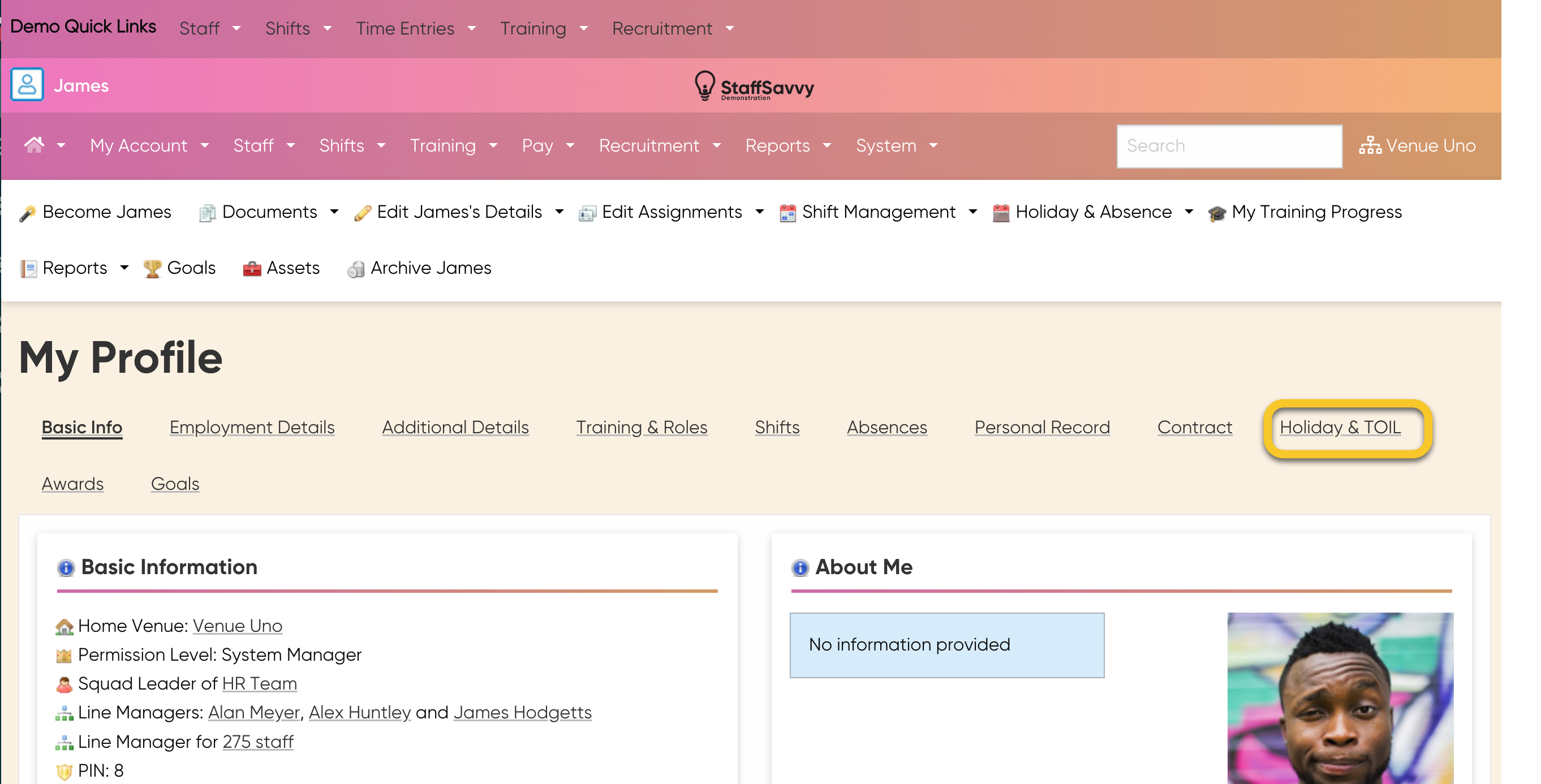Open the 275 staff link
The image size is (1541, 784).
pos(258,742)
